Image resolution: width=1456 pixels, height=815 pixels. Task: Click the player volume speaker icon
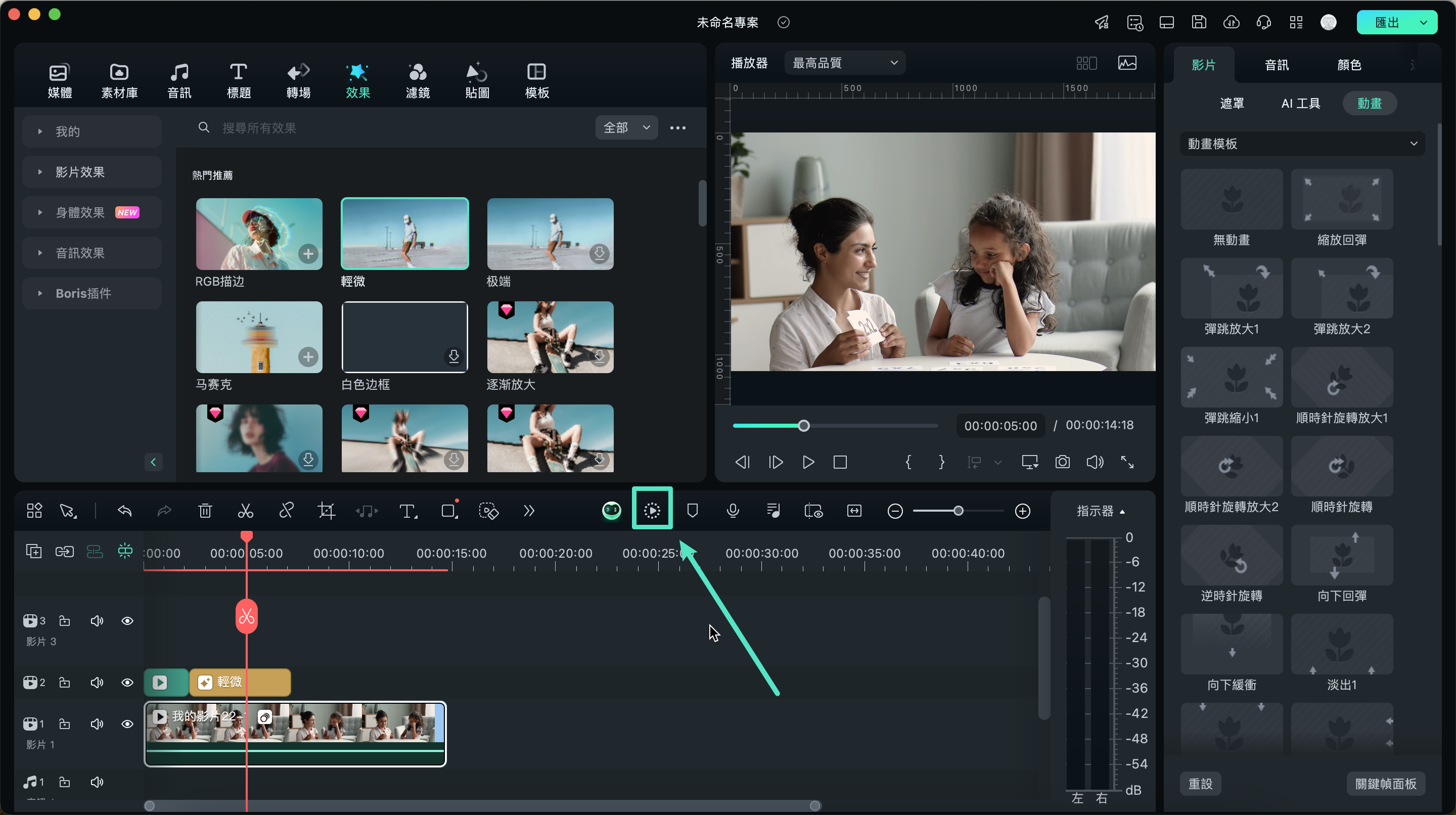(1095, 462)
